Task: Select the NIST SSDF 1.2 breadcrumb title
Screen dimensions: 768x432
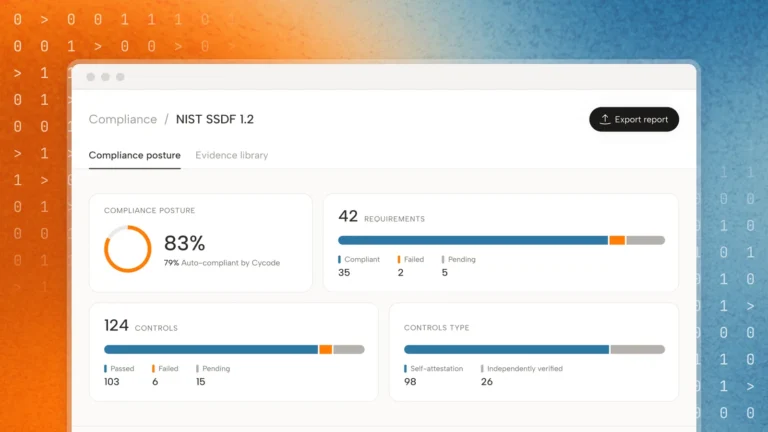Action: pos(215,120)
